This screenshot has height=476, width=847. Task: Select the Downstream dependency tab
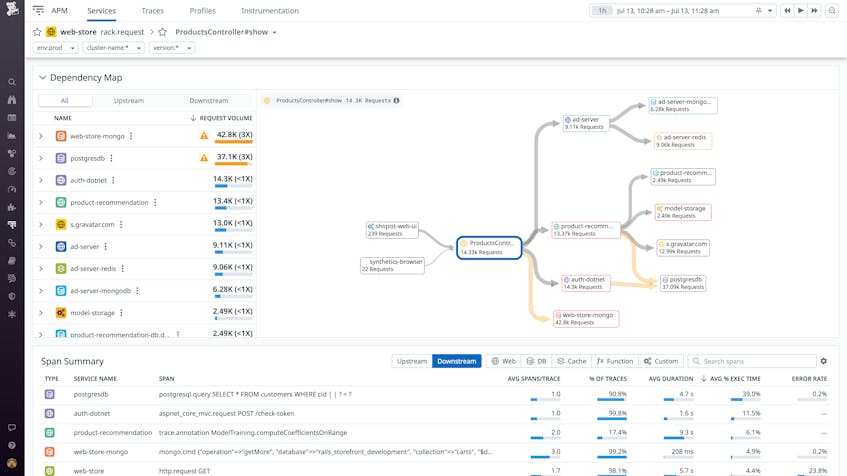pos(209,100)
